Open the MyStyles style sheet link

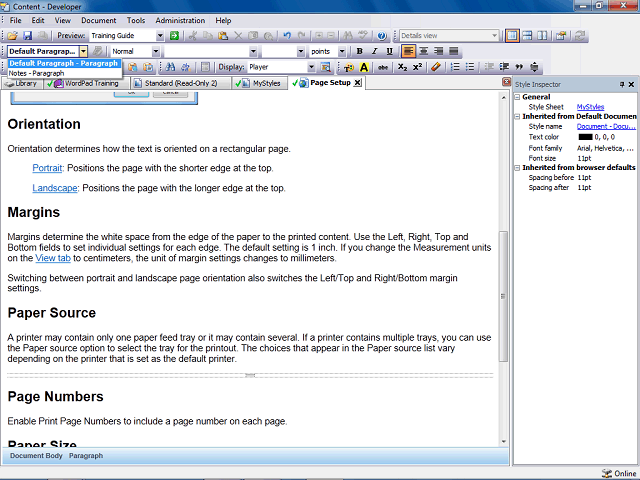590,107
